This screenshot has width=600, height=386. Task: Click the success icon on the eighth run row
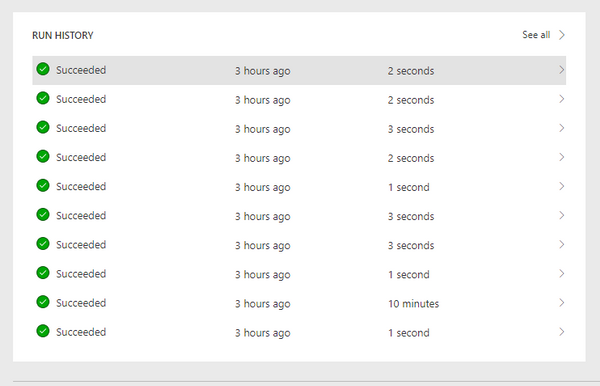[x=43, y=273]
